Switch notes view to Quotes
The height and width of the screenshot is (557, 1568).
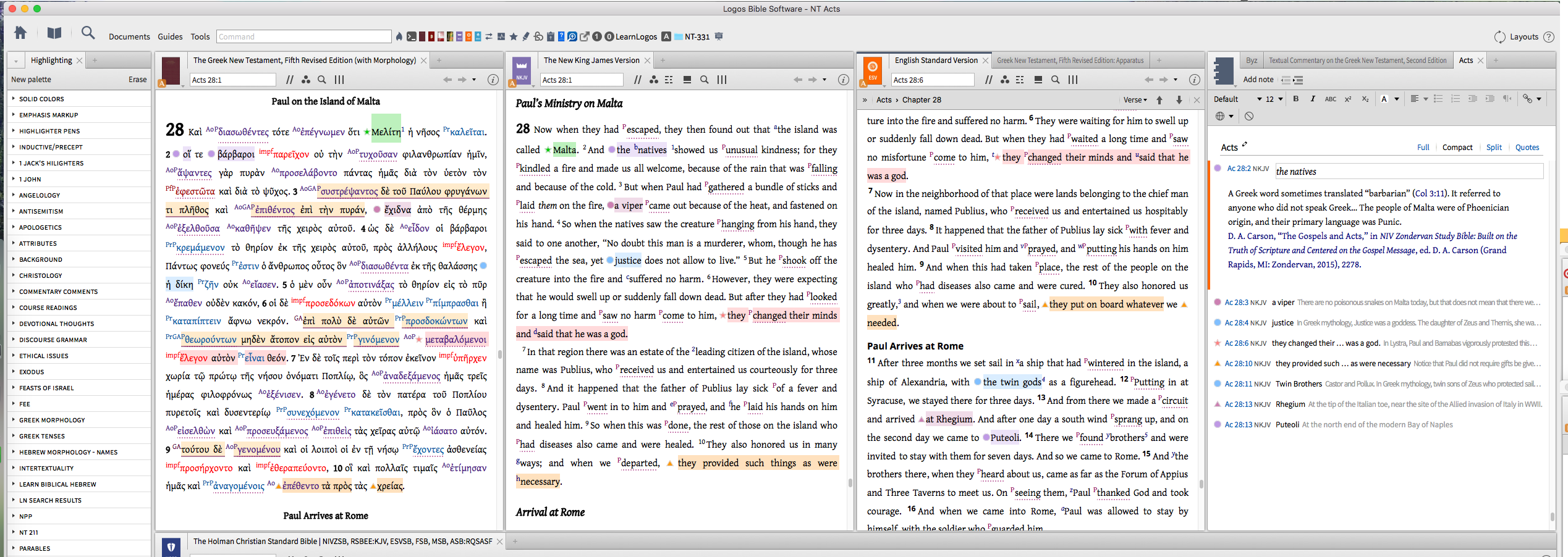(x=1527, y=148)
